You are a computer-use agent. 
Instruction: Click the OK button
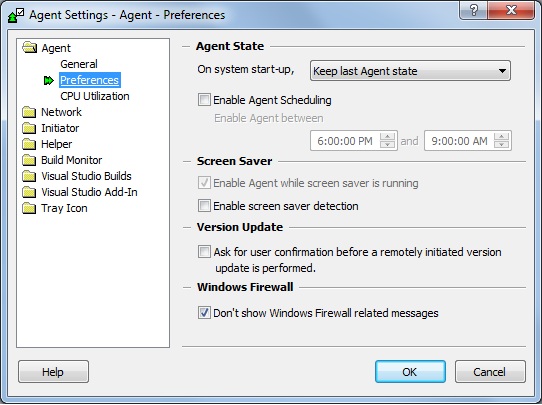(x=410, y=371)
